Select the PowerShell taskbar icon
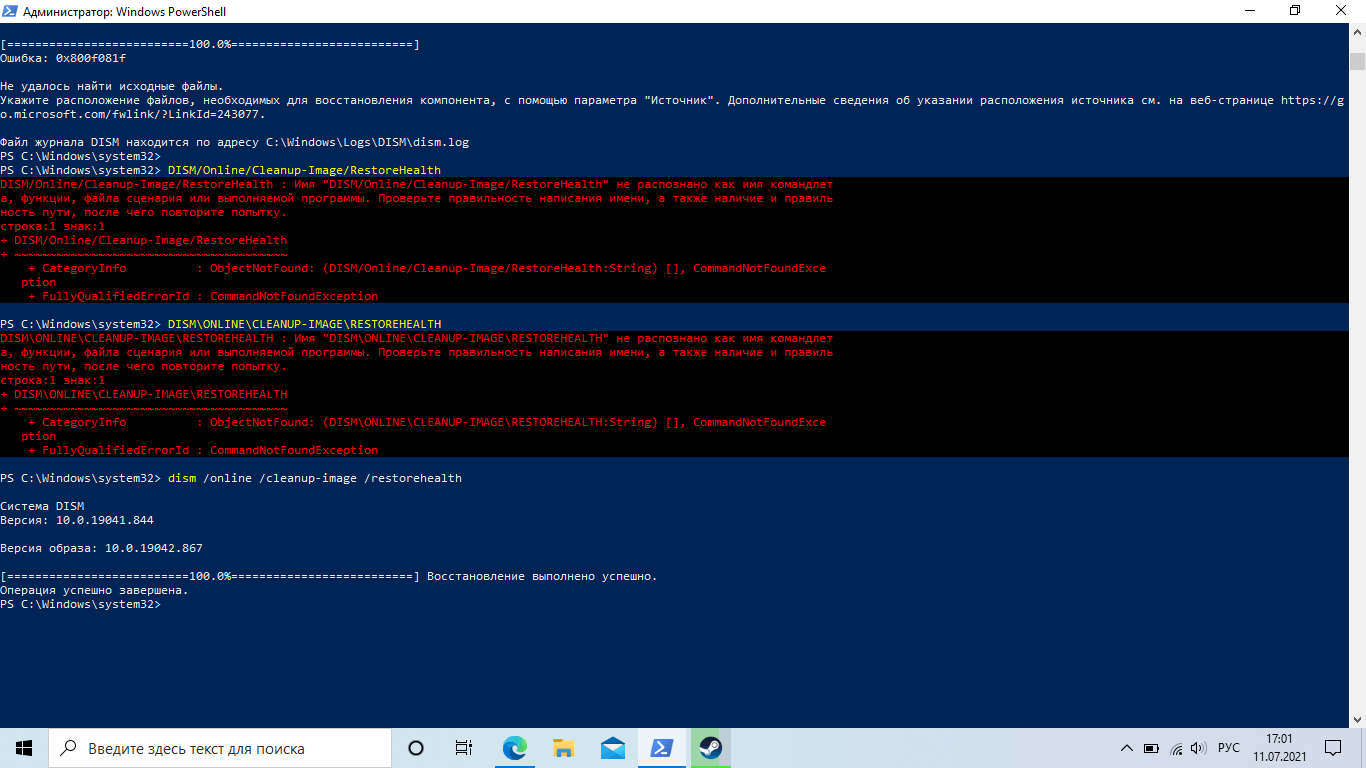 (x=662, y=748)
